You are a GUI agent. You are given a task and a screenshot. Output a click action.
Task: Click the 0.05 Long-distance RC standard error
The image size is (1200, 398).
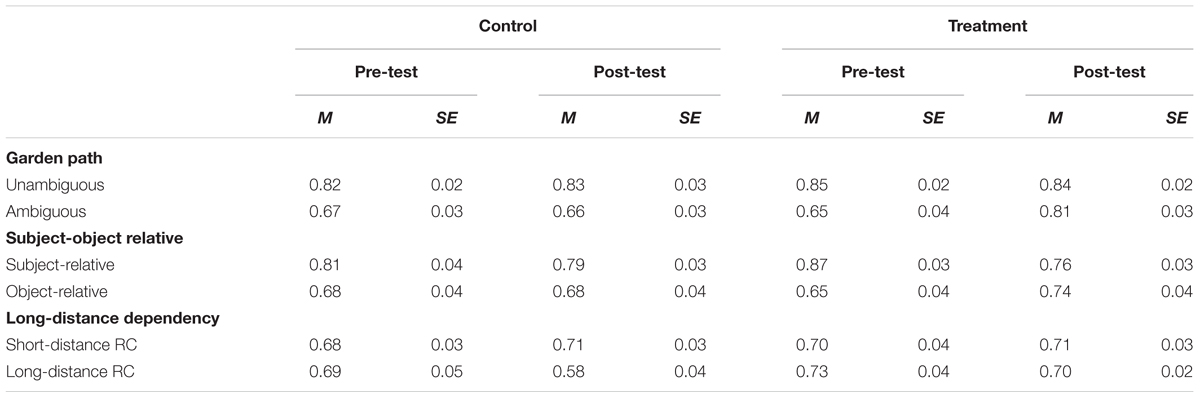click(x=447, y=373)
